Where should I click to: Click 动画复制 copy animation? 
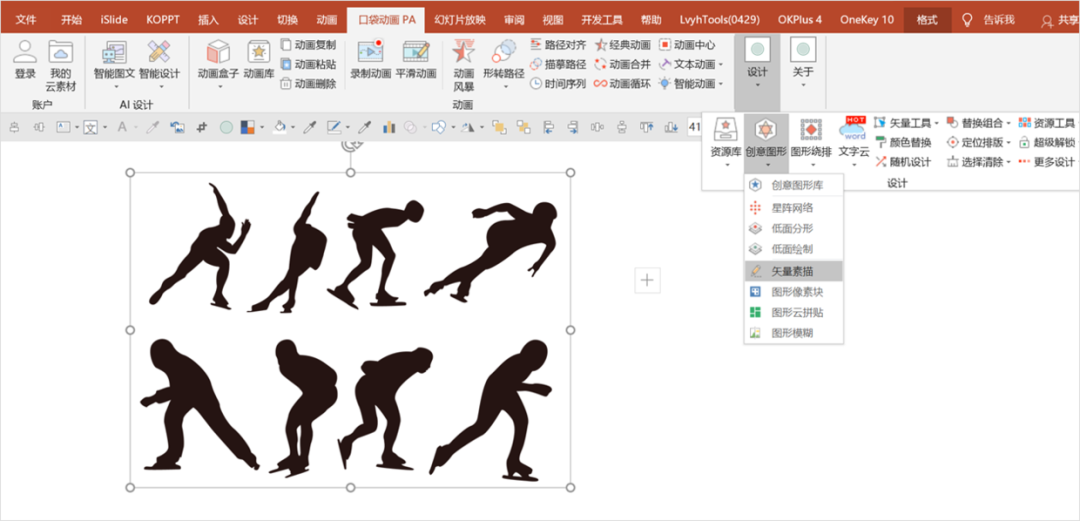(x=309, y=45)
